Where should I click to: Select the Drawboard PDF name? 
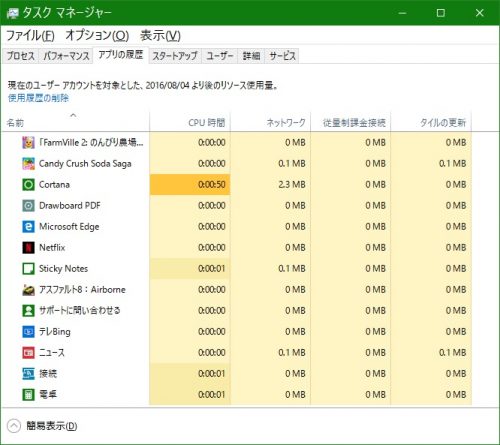point(70,206)
